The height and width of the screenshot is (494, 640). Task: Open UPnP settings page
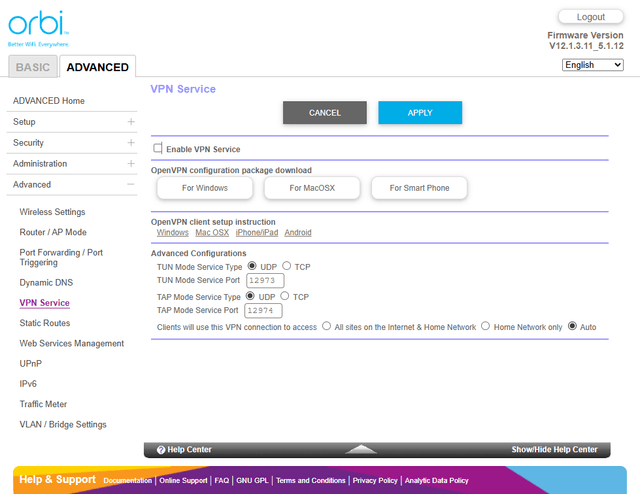tap(31, 363)
